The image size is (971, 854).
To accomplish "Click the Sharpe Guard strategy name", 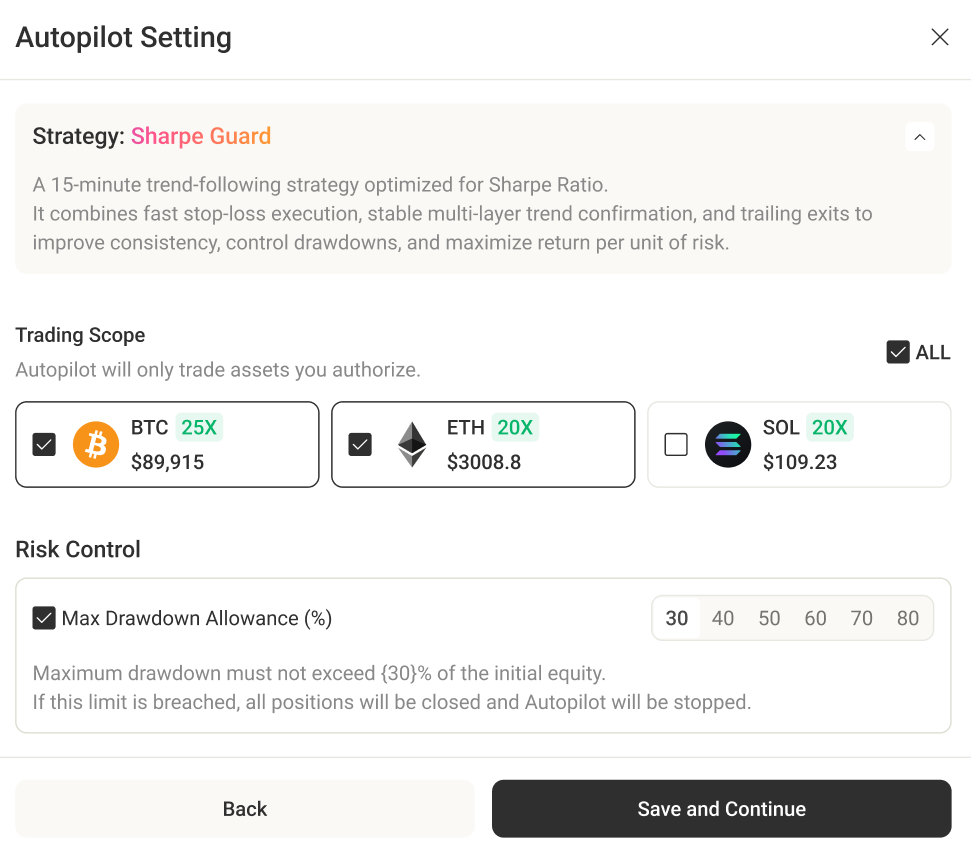I will click(201, 136).
